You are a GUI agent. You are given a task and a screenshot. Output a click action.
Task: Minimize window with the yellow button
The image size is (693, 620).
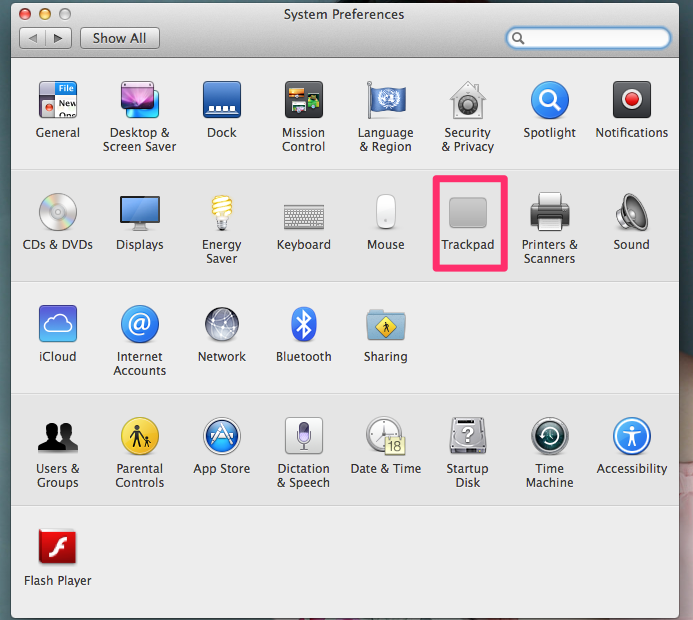click(x=45, y=14)
